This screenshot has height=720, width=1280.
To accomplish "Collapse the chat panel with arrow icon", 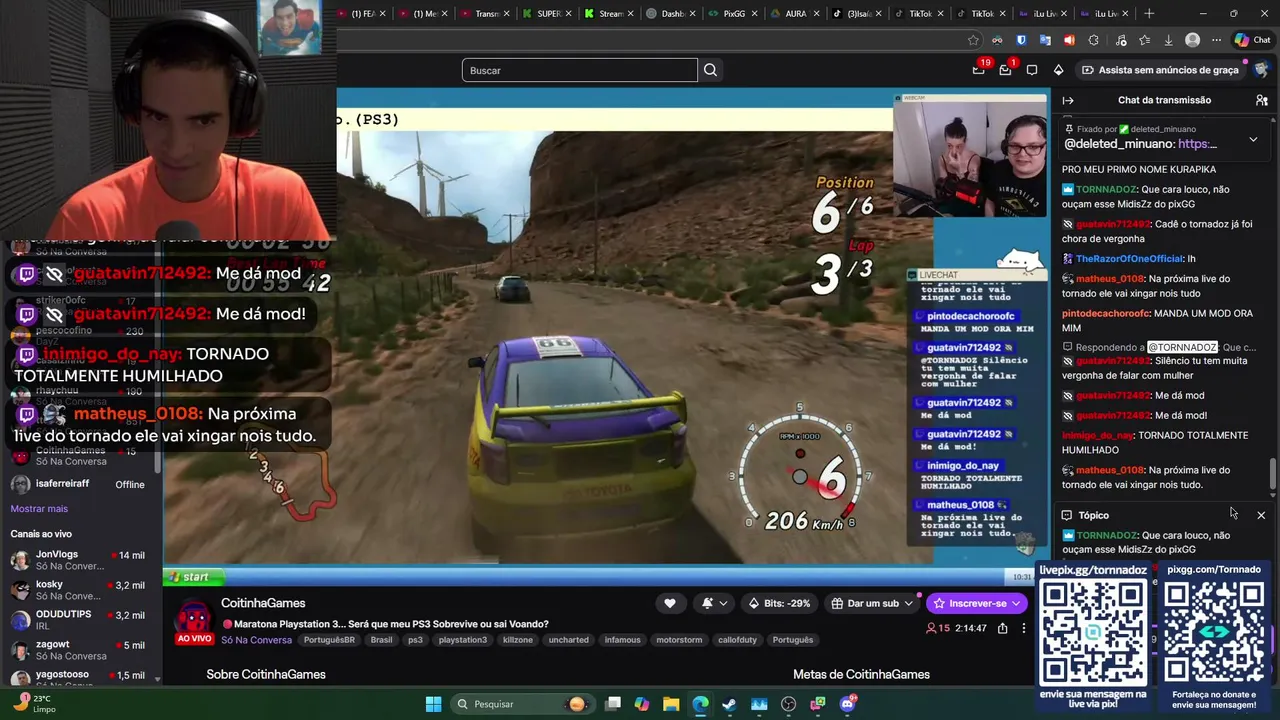I will pos(1068,100).
